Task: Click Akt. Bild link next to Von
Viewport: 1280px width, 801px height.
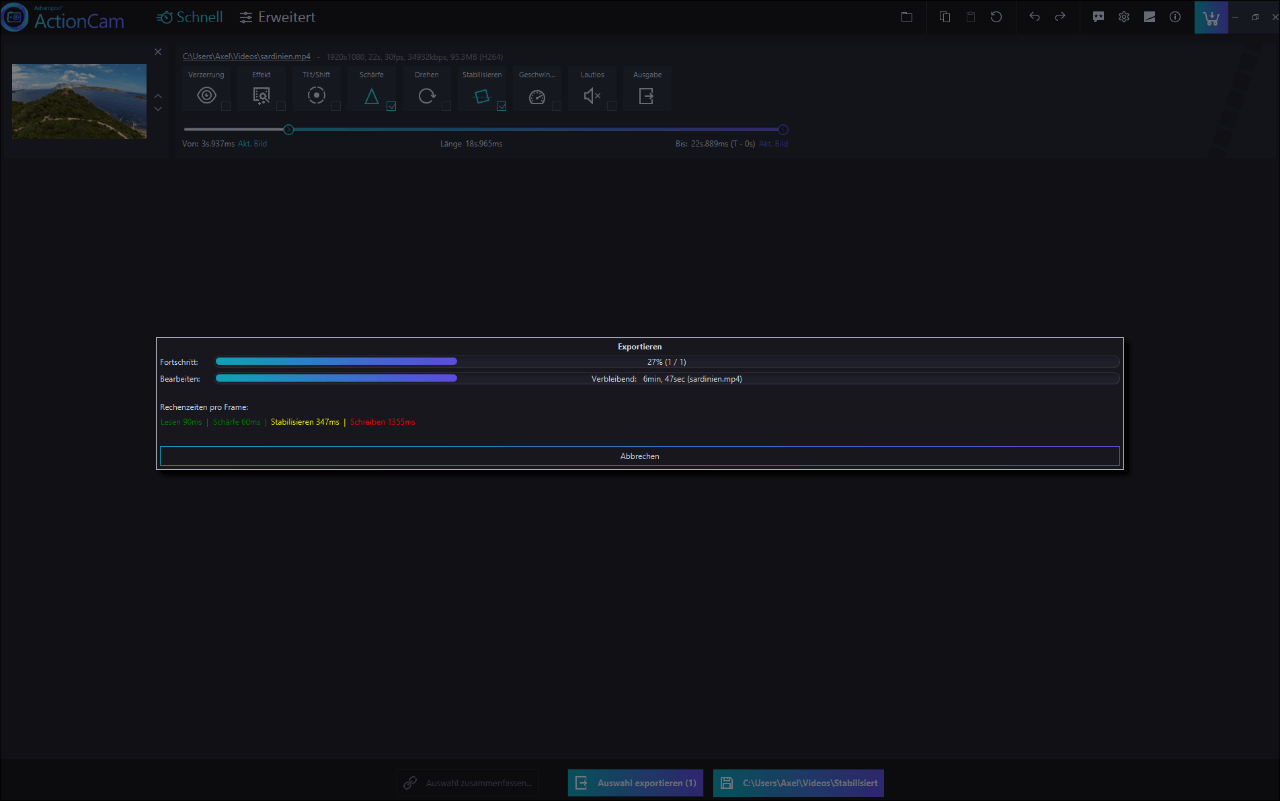Action: (252, 144)
